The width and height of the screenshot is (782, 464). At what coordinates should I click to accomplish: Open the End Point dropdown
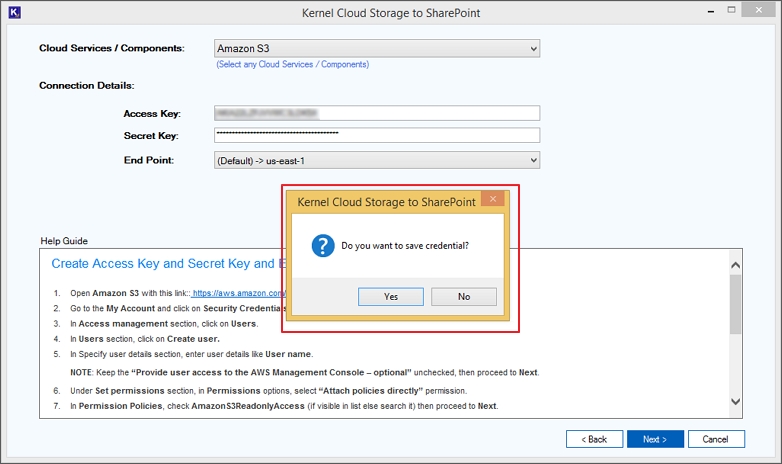click(x=377, y=161)
